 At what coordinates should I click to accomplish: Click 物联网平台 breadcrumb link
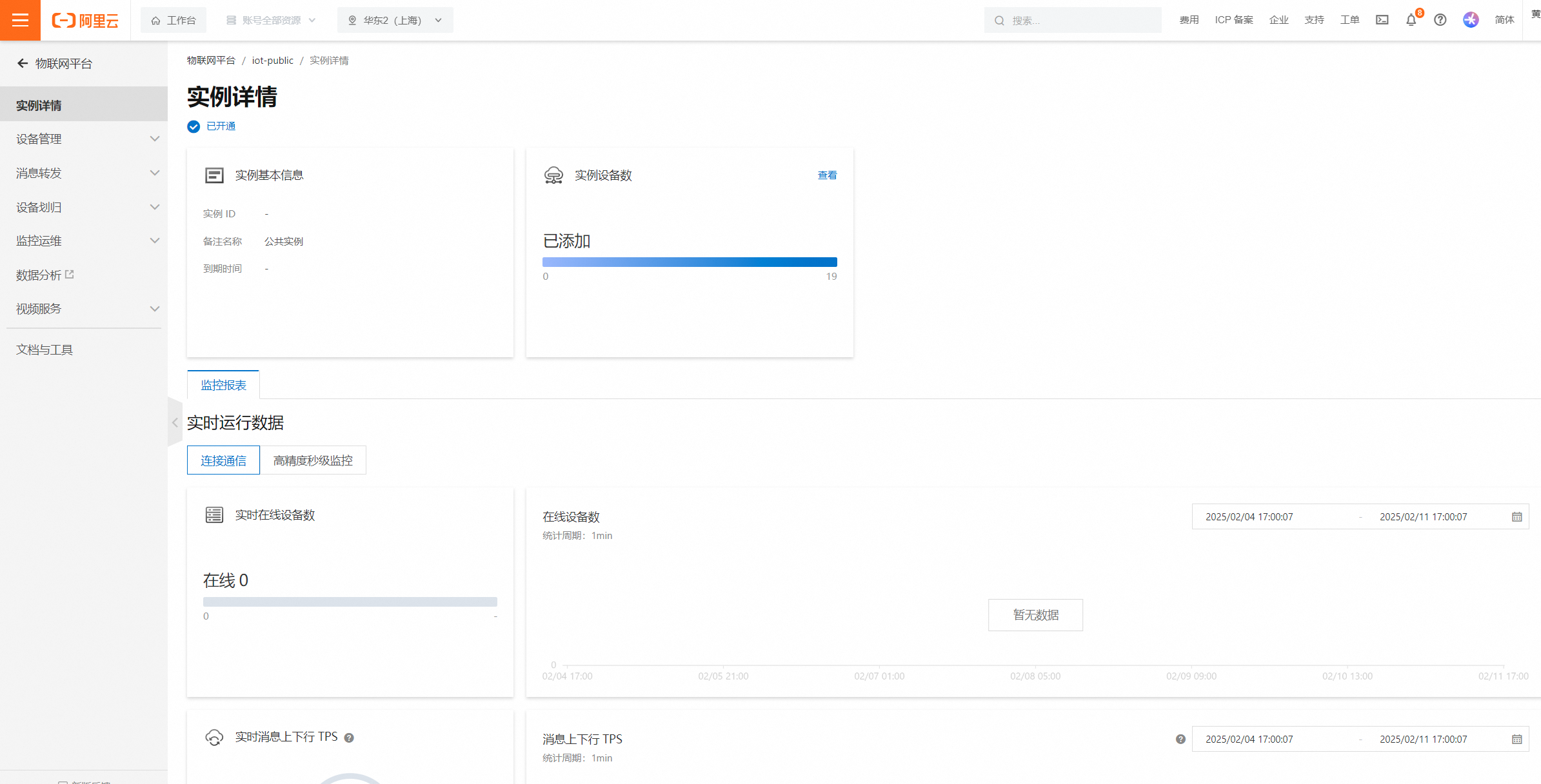click(x=211, y=60)
